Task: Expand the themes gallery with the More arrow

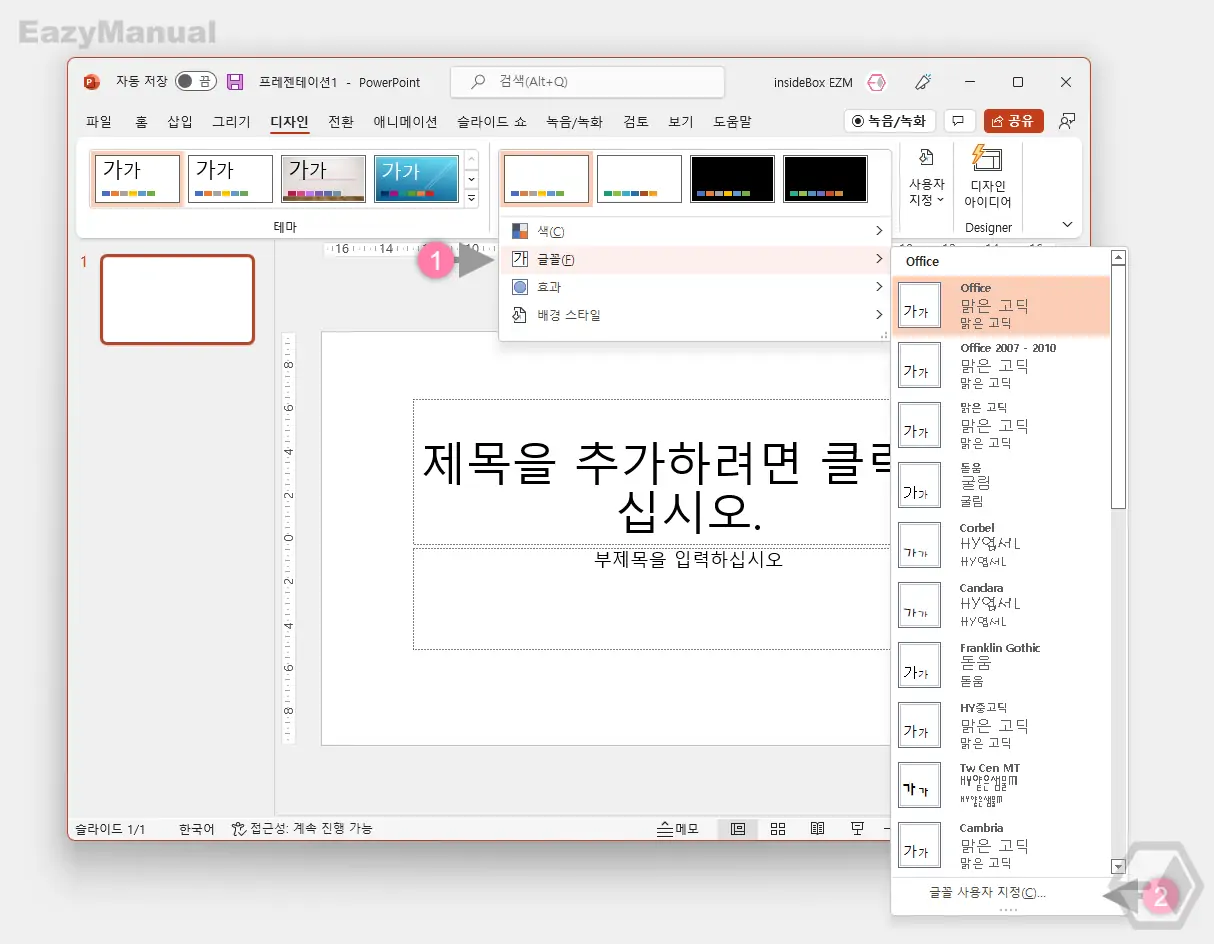Action: tap(470, 197)
